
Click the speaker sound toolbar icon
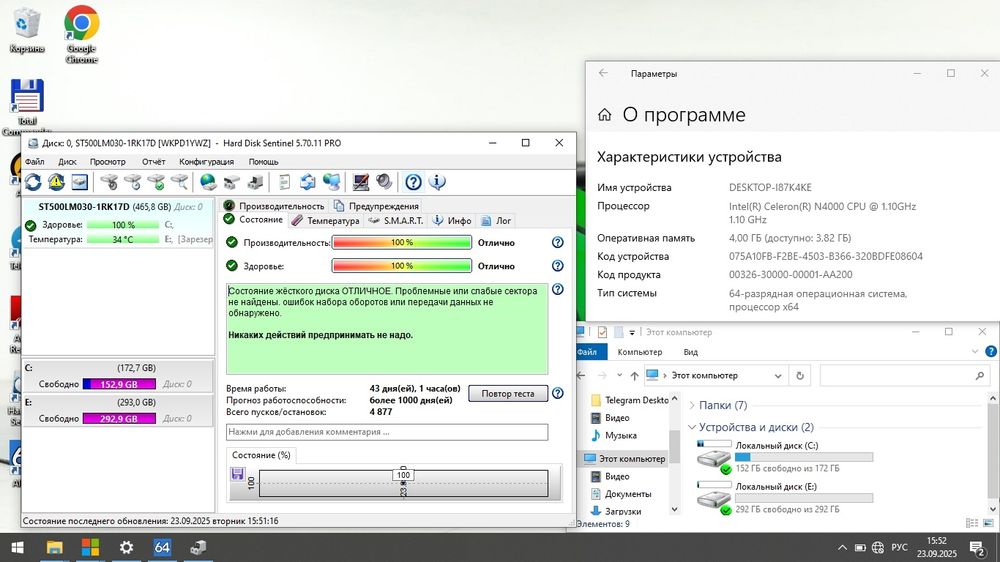pos(384,182)
